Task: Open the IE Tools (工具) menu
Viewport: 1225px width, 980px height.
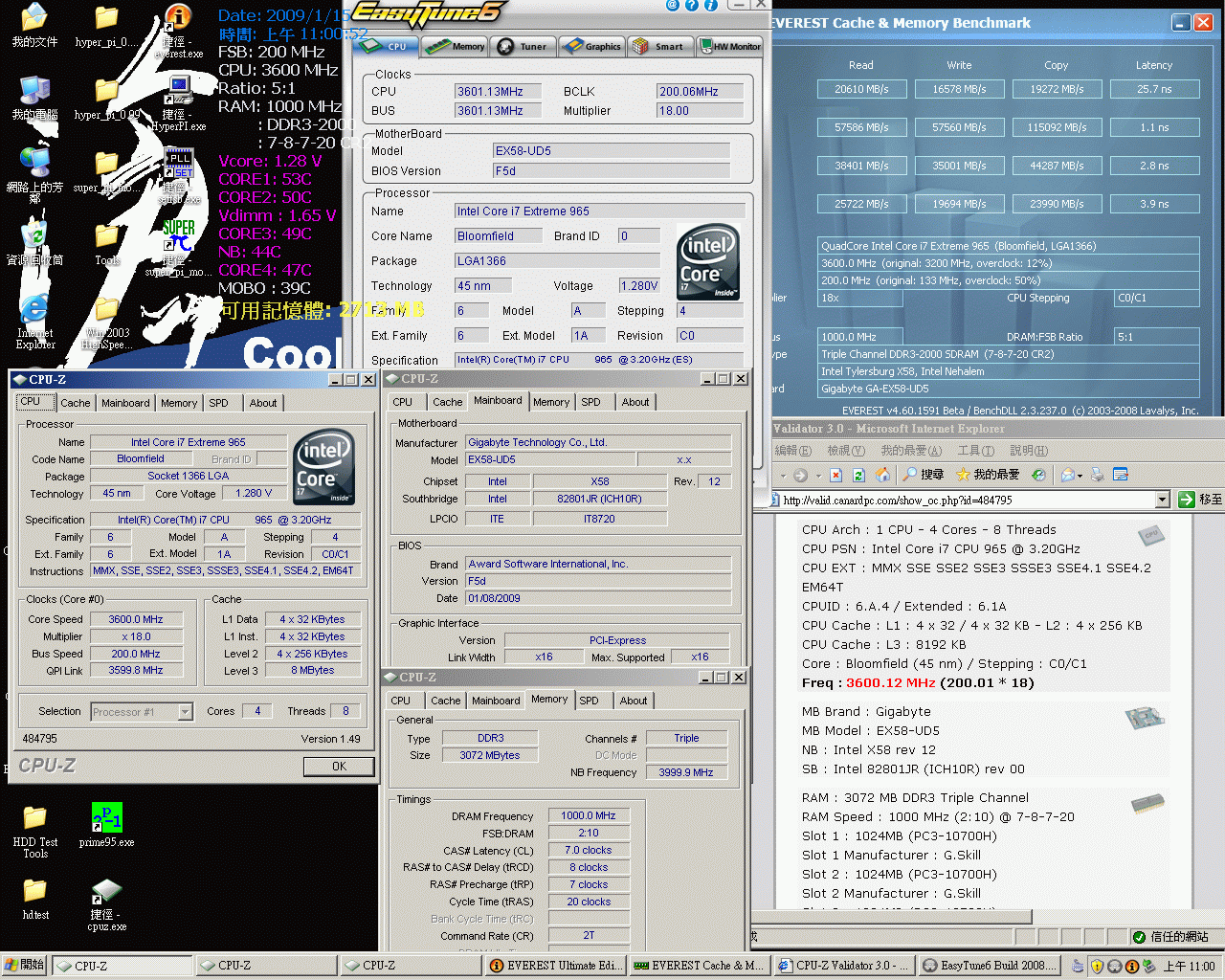Action: pyautogui.click(x=975, y=450)
